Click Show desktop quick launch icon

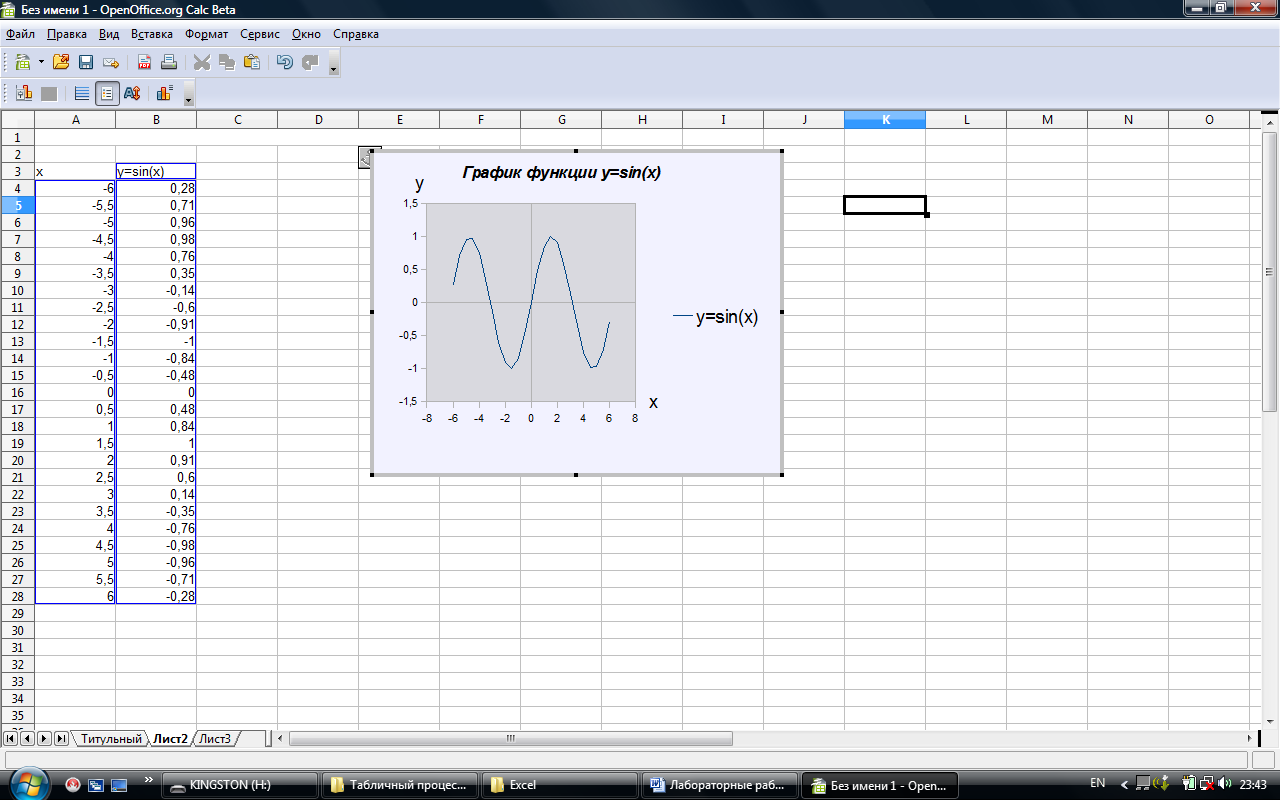click(x=118, y=784)
